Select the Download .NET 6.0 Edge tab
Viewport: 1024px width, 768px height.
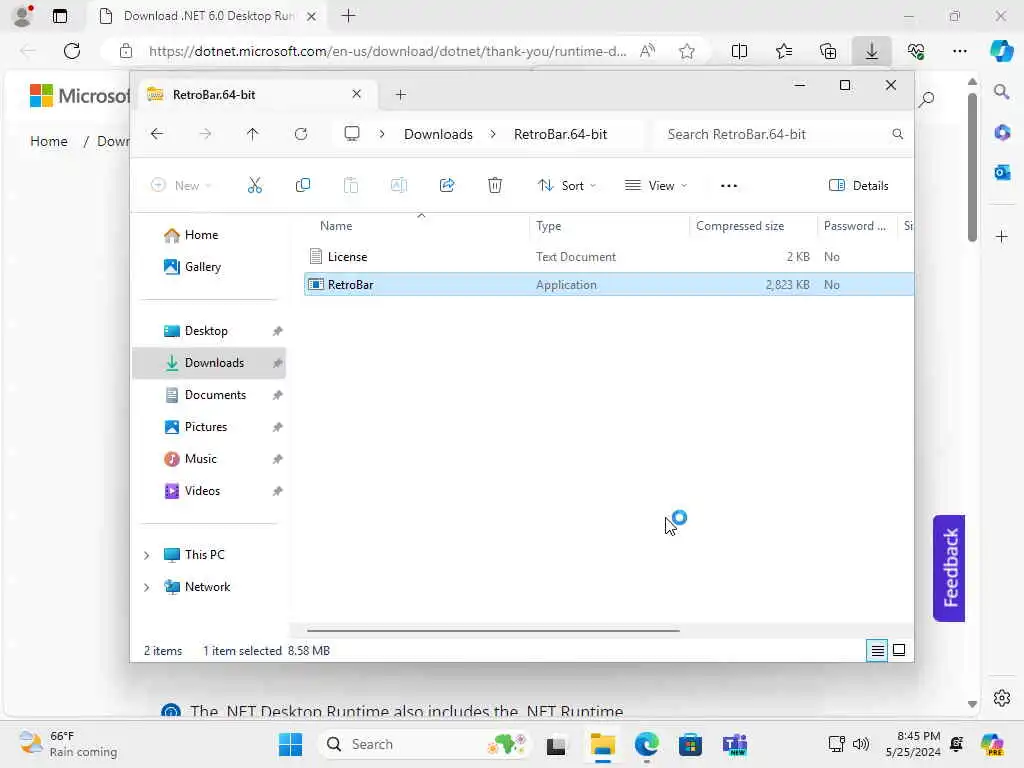click(208, 16)
